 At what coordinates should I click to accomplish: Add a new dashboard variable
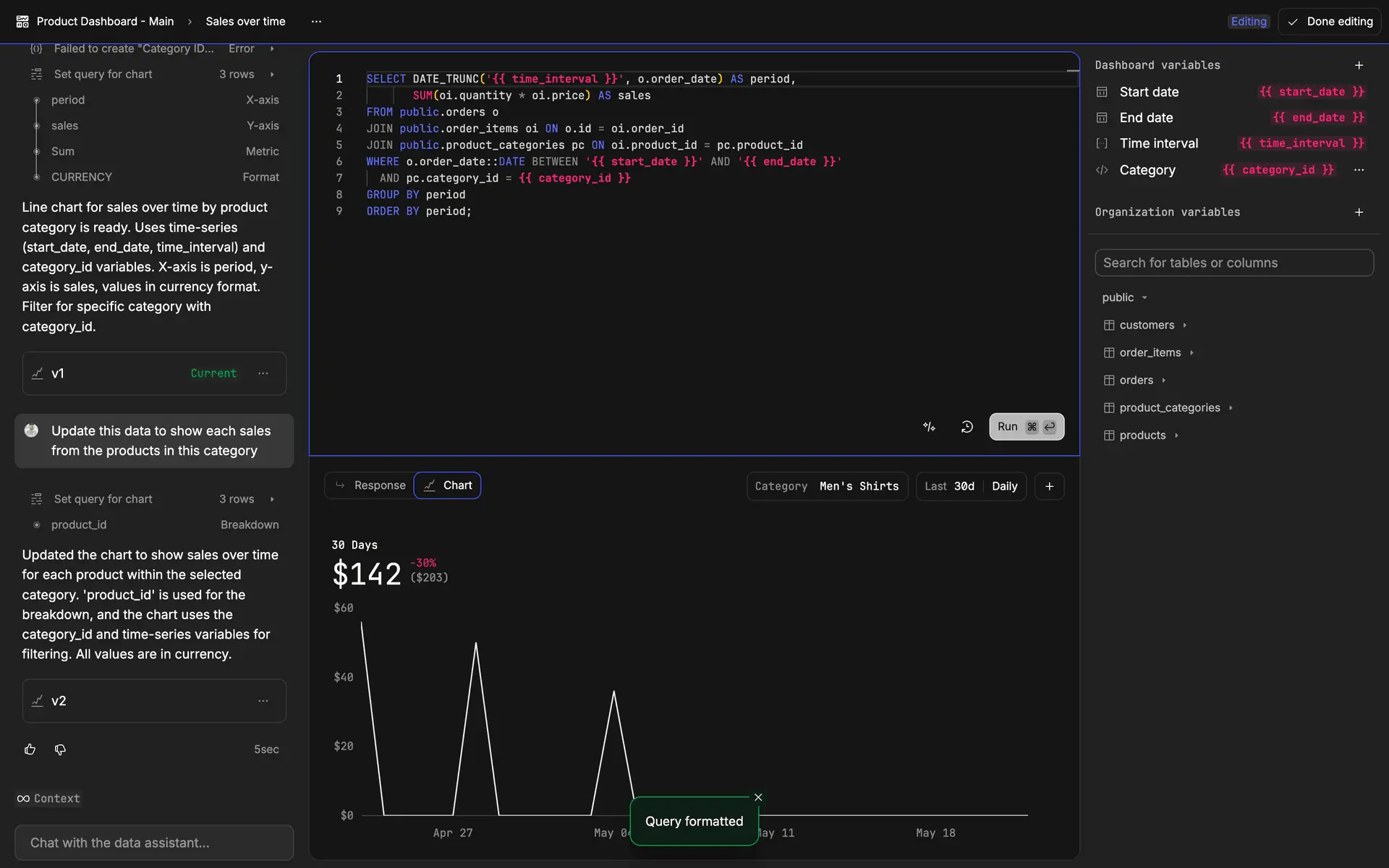1359,65
